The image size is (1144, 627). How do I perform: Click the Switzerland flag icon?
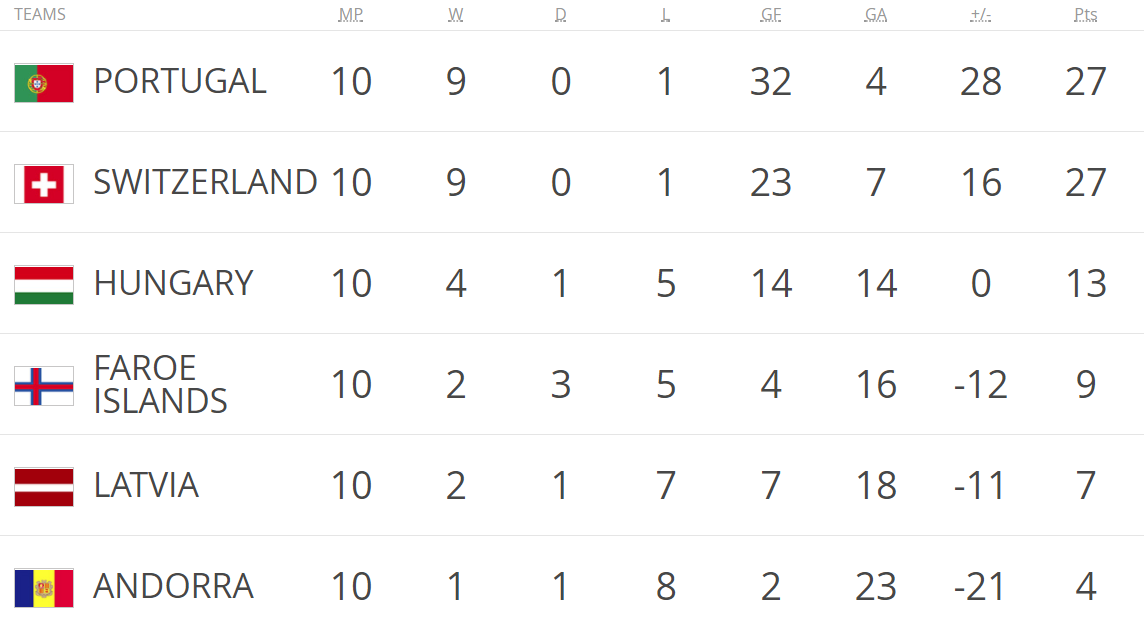[44, 184]
